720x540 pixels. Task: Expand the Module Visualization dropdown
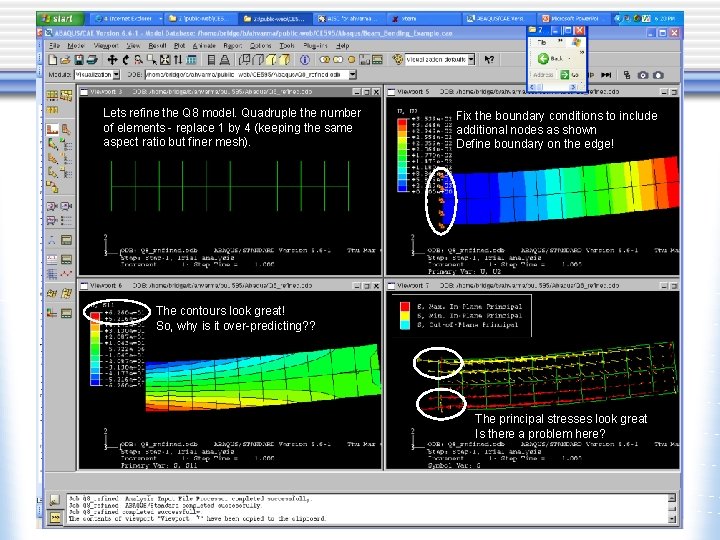tap(117, 74)
